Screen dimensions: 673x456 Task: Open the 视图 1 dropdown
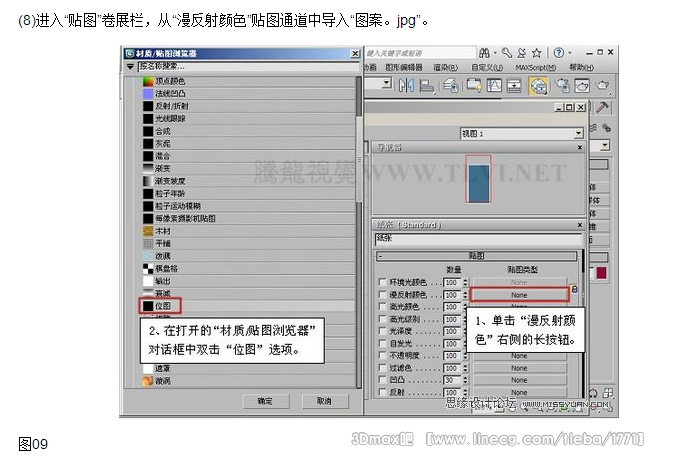[578, 133]
